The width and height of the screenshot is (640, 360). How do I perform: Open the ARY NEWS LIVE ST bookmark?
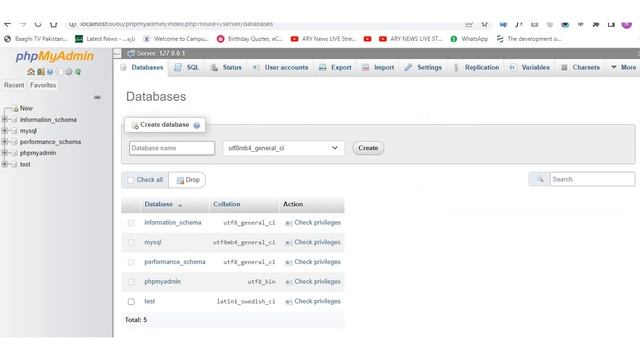pos(411,39)
